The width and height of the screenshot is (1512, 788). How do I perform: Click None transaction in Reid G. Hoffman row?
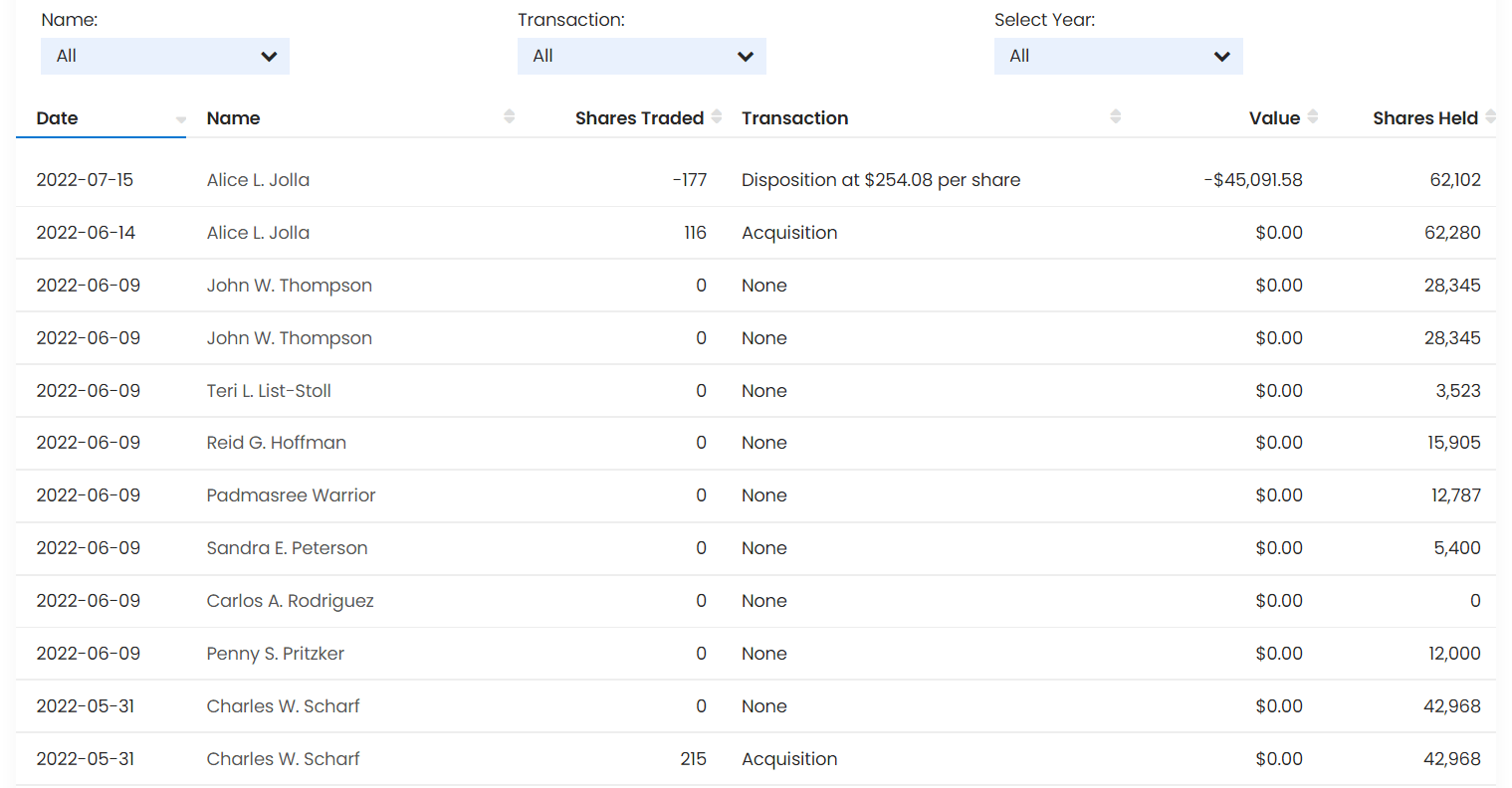(x=764, y=443)
